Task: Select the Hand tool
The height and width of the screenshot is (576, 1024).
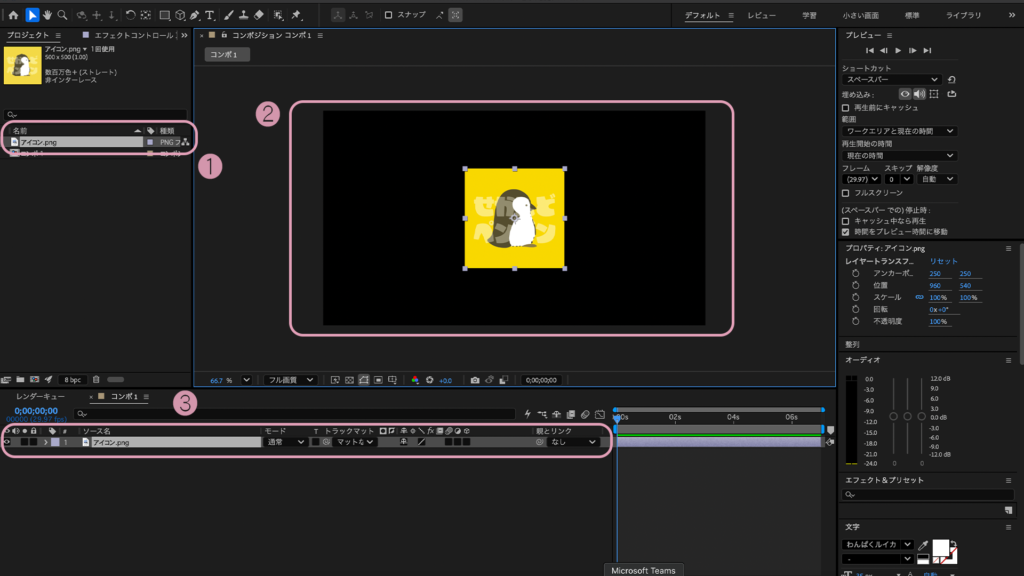Action: coord(47,14)
